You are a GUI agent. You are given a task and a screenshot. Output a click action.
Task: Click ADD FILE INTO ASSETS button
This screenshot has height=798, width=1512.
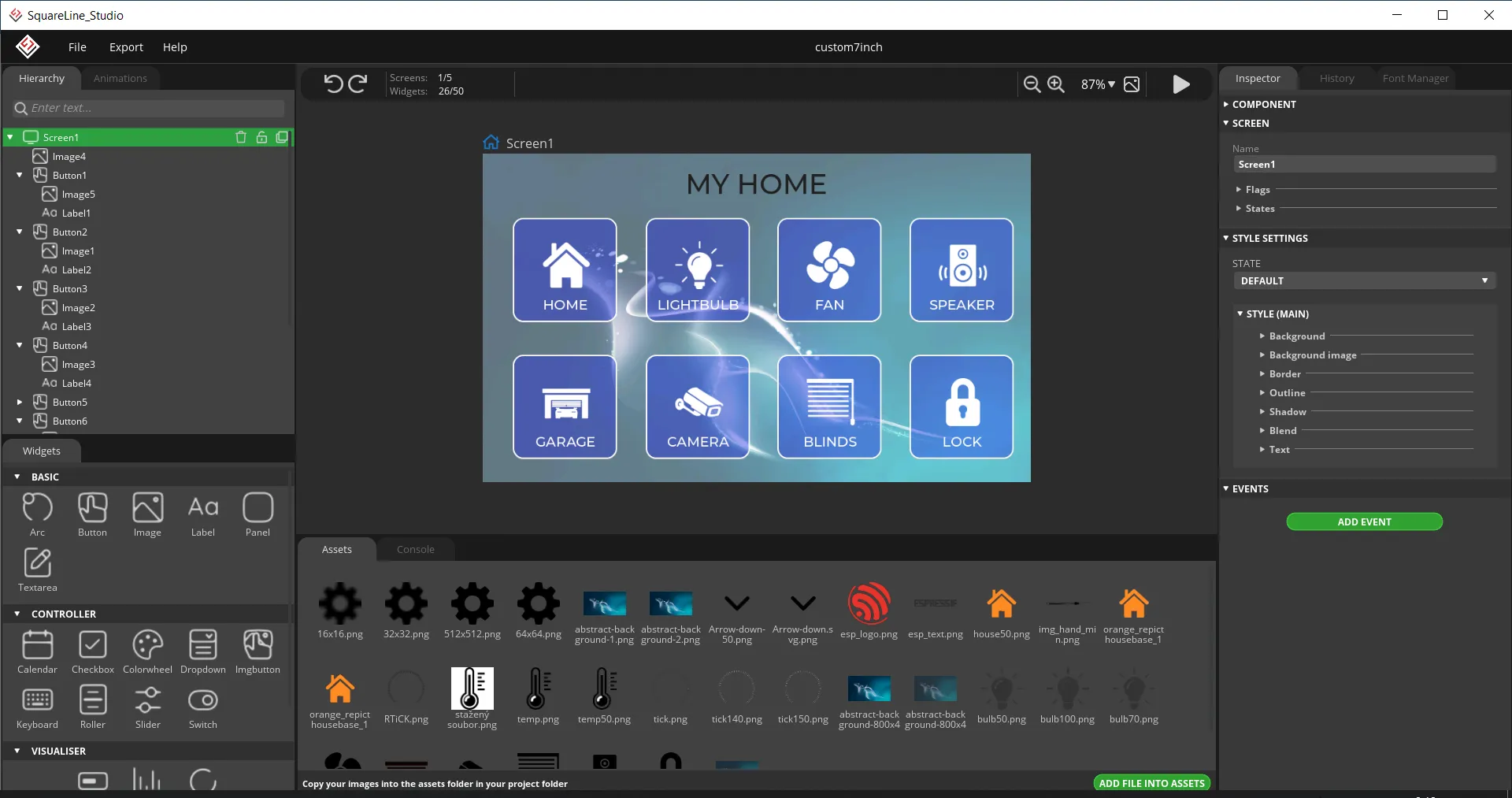[x=1151, y=783]
